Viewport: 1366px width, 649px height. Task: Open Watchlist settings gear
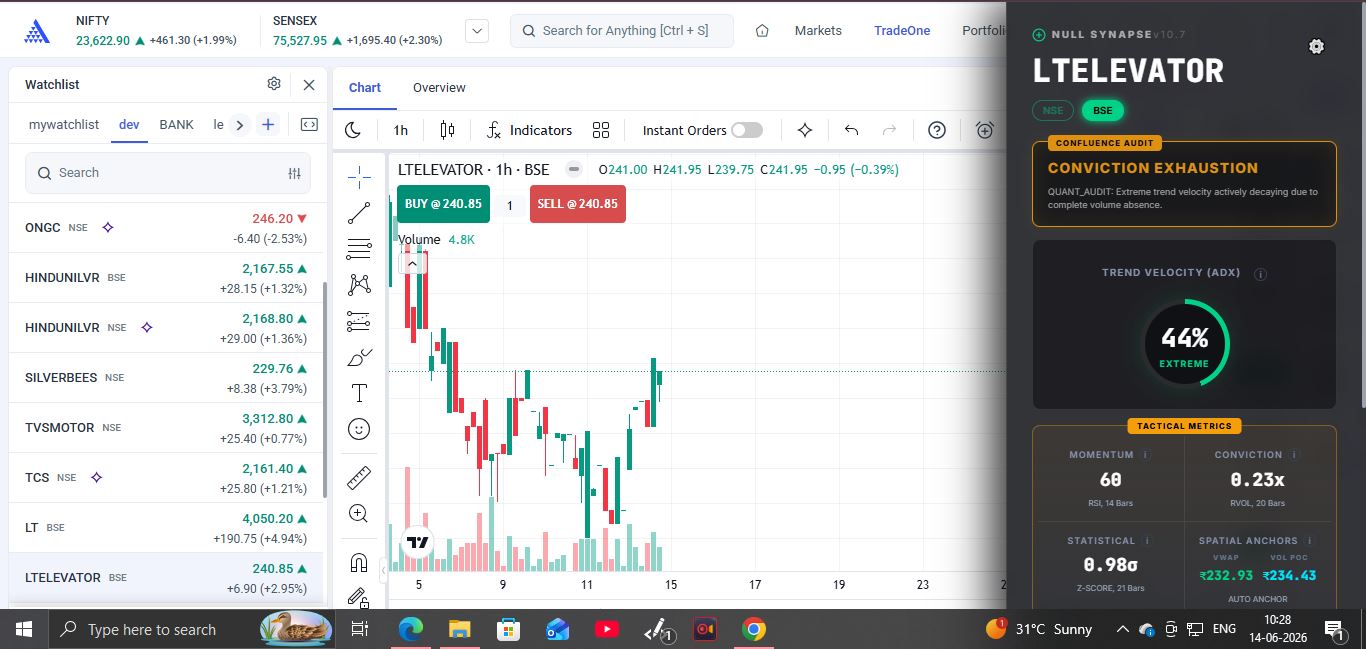274,84
